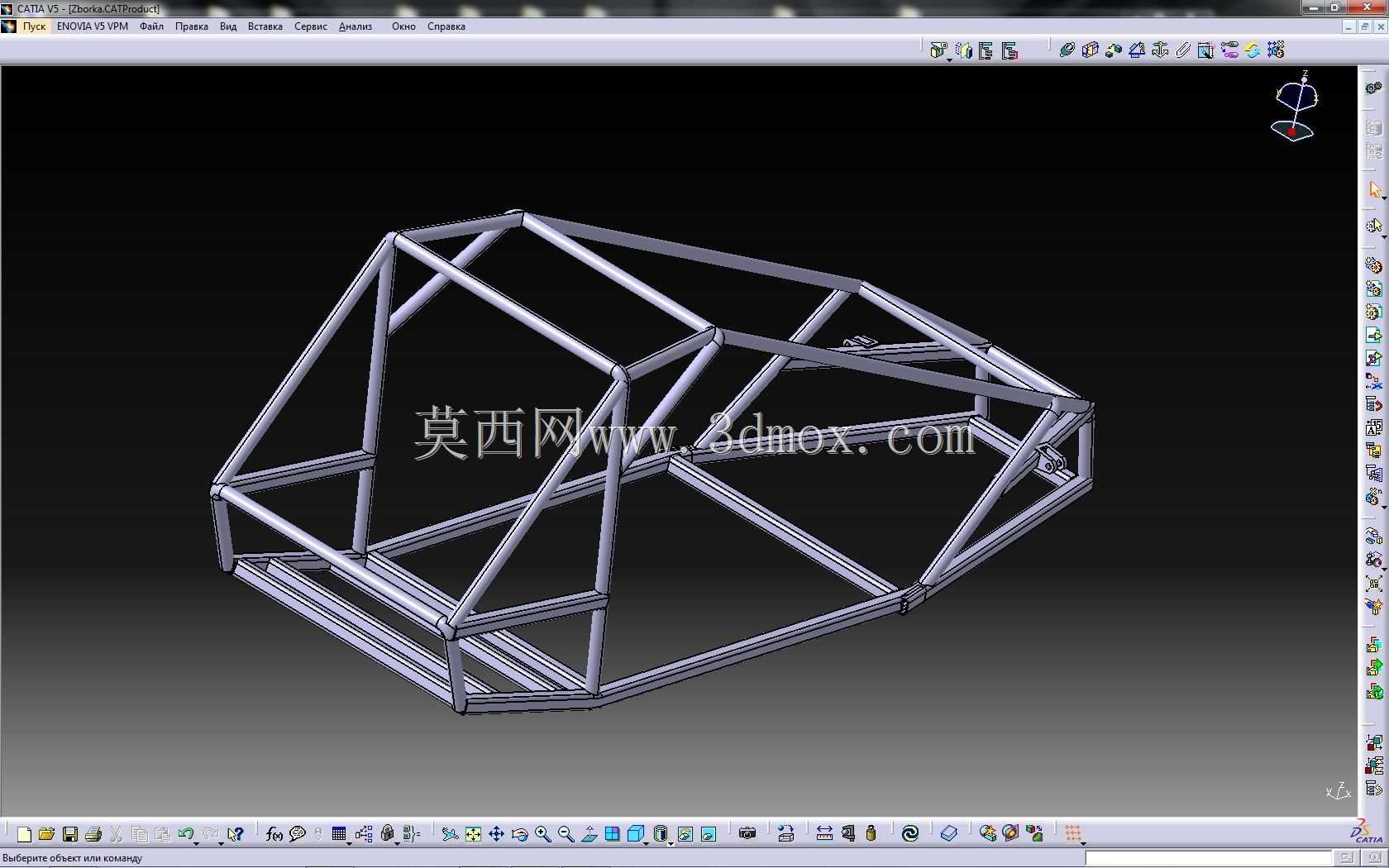
Task: Print using the printer icon
Action: tap(93, 834)
